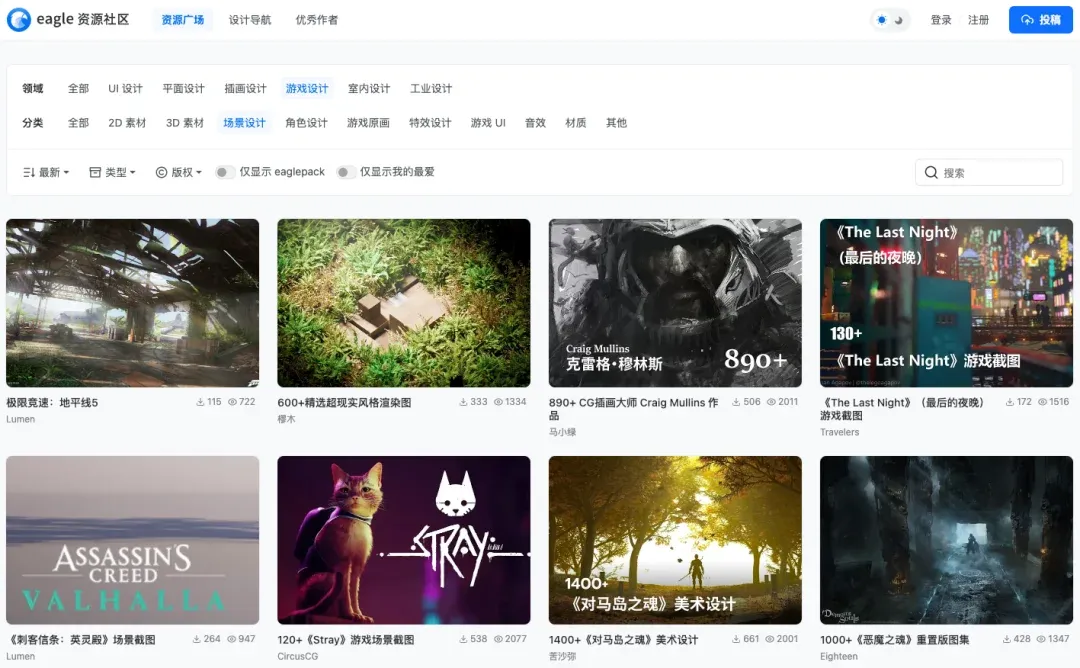Select the 室内设计 field filter
The height and width of the screenshot is (668, 1080).
pyautogui.click(x=369, y=88)
